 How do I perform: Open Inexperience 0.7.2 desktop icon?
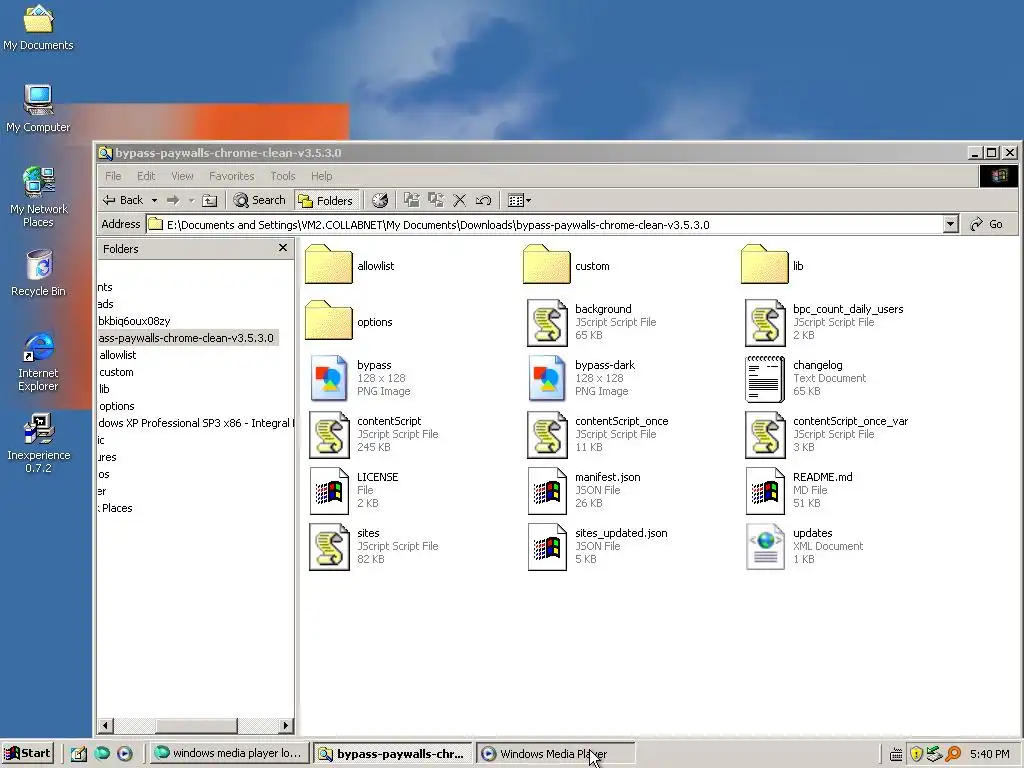click(39, 443)
